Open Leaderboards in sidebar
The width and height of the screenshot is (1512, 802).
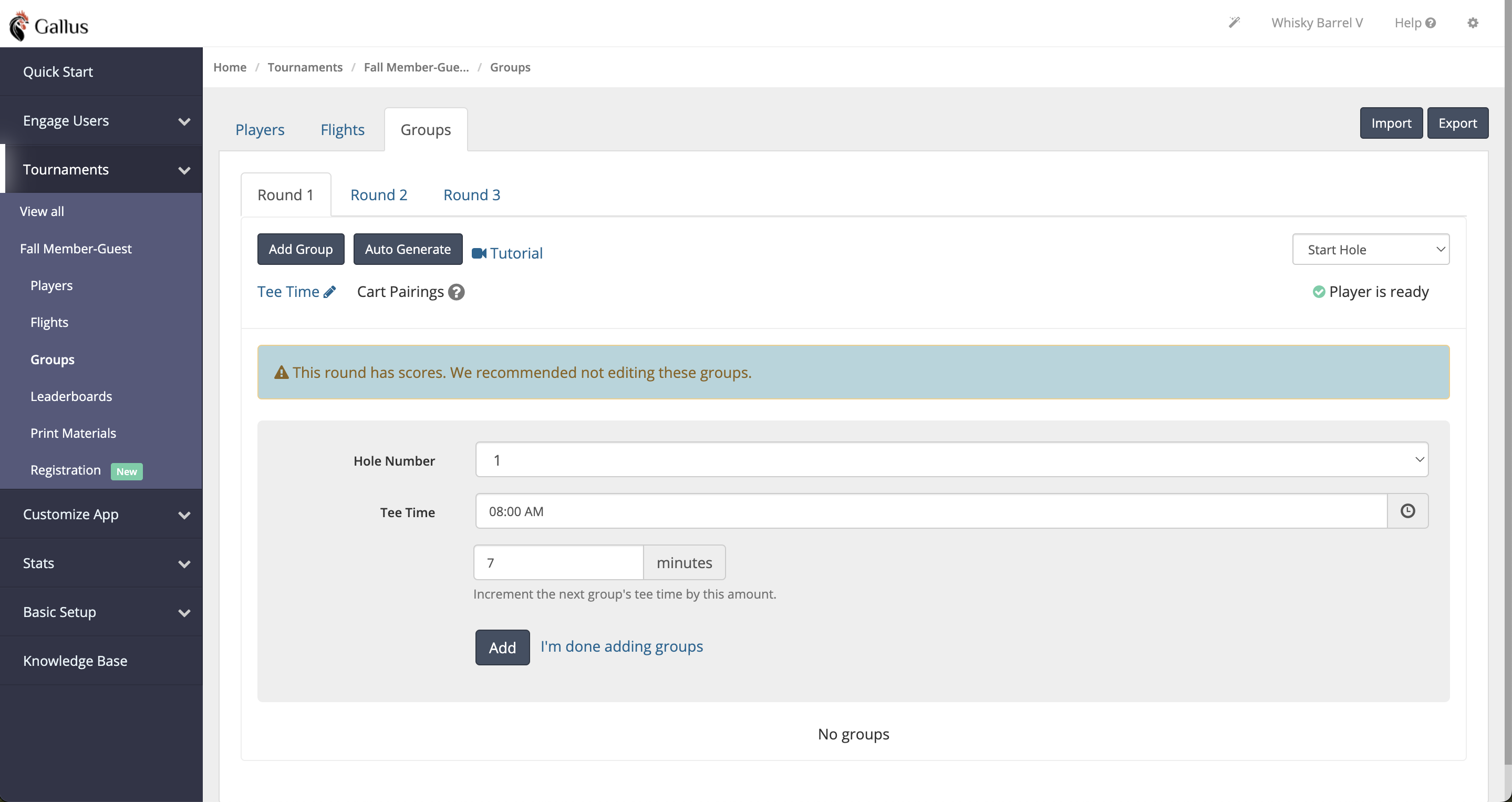71,396
